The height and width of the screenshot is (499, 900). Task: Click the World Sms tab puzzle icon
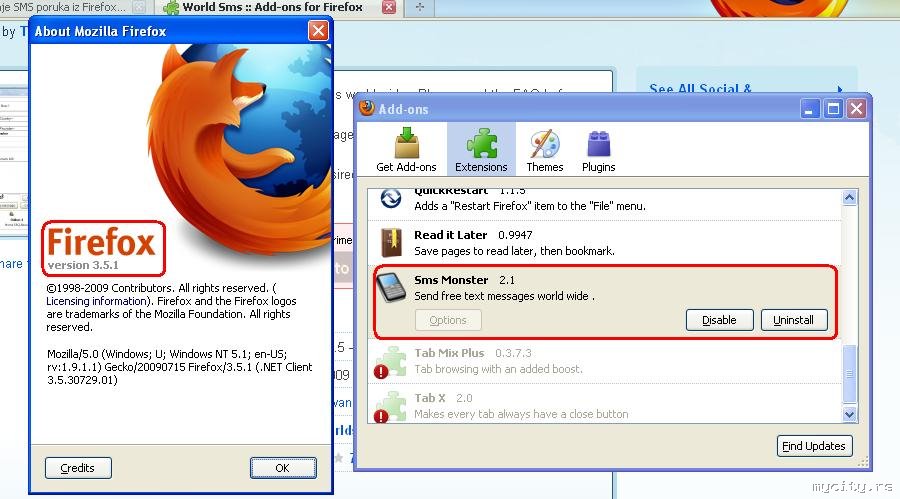tap(171, 7)
